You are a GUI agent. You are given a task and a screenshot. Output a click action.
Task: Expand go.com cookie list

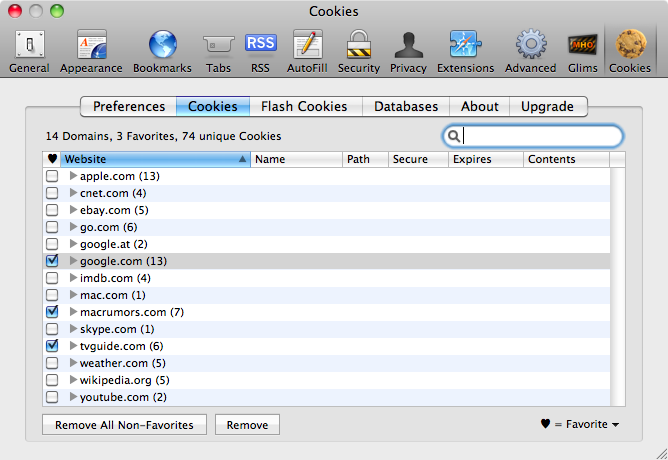(73, 227)
